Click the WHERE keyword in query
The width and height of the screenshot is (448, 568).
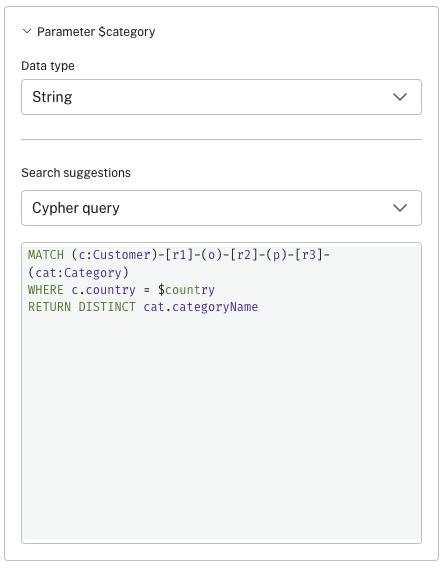click(x=46, y=290)
